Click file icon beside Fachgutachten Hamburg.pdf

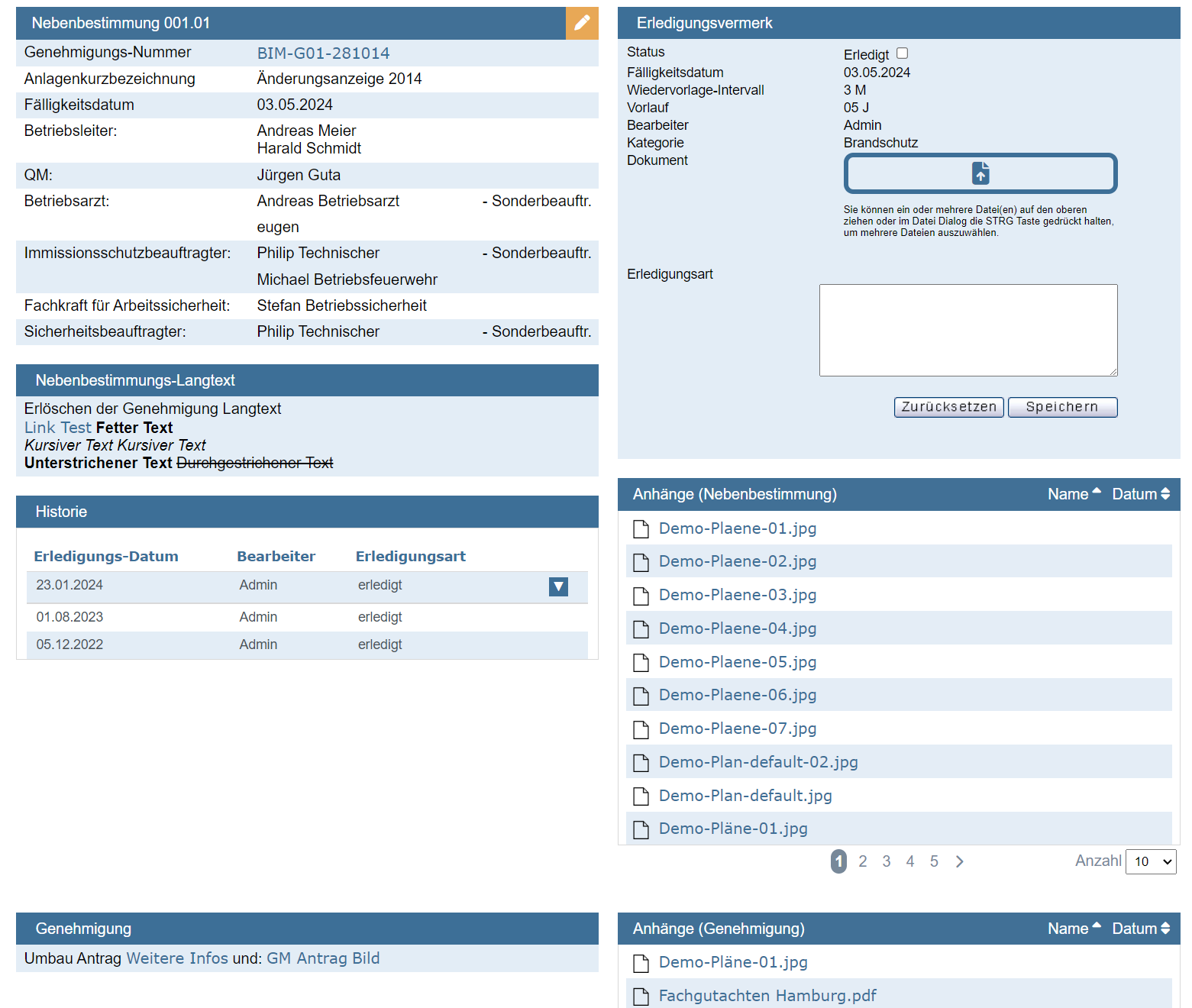coord(641,996)
